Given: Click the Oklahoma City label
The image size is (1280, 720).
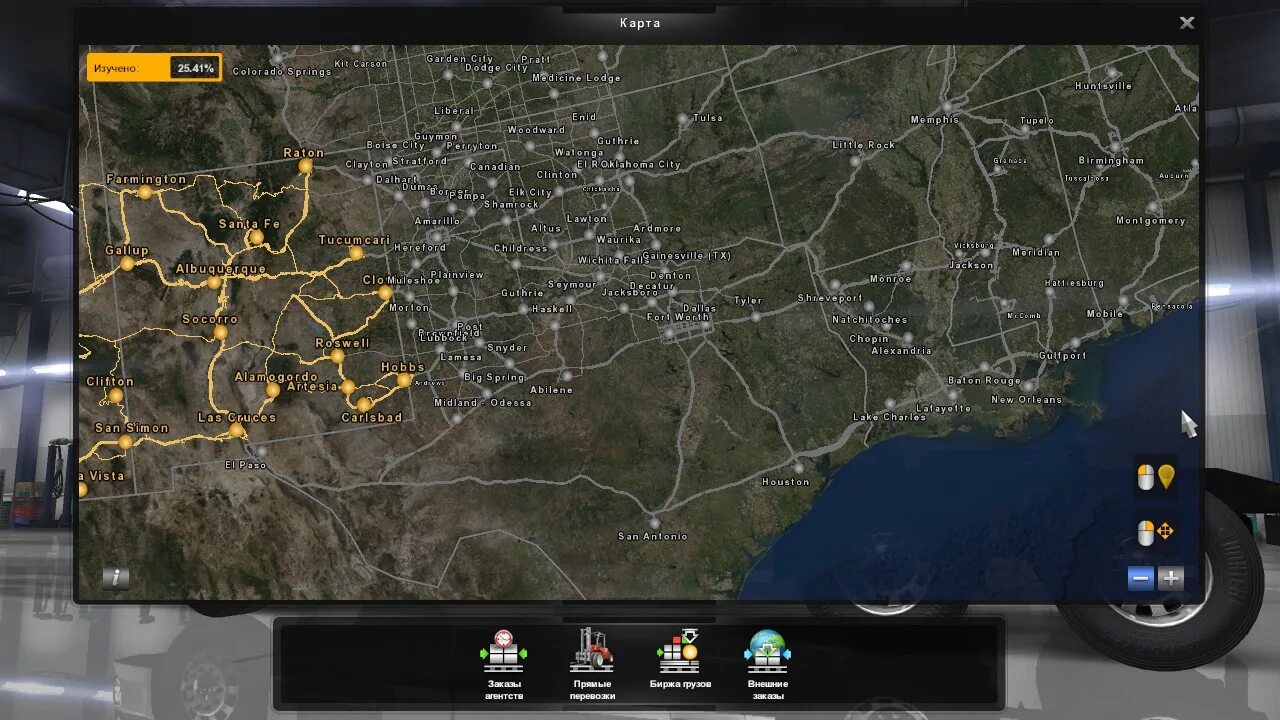Looking at the screenshot, I should 641,164.
